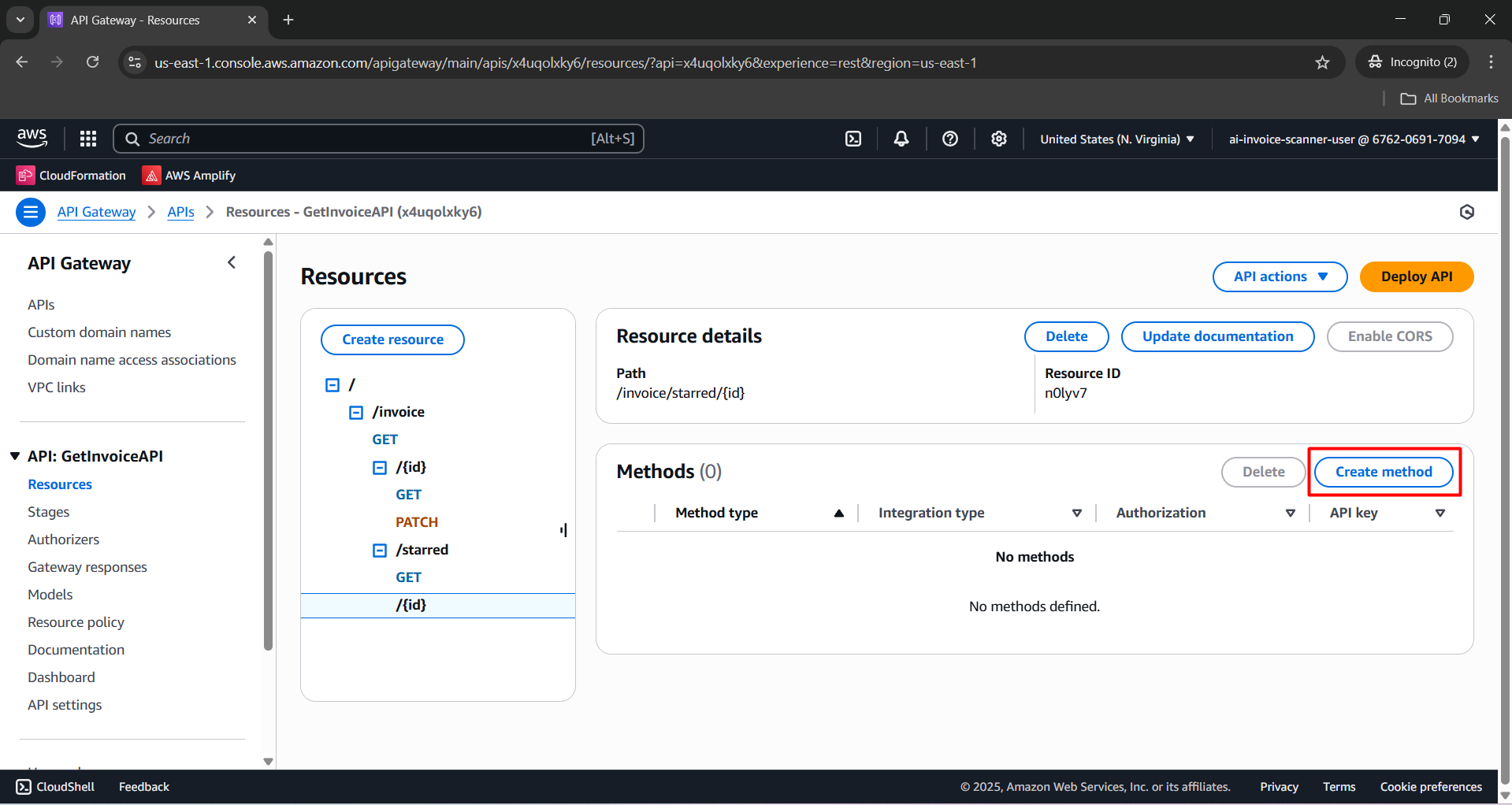Collapse the /starred resource tree node
Viewport: 1512px width, 805px height.
coord(380,551)
